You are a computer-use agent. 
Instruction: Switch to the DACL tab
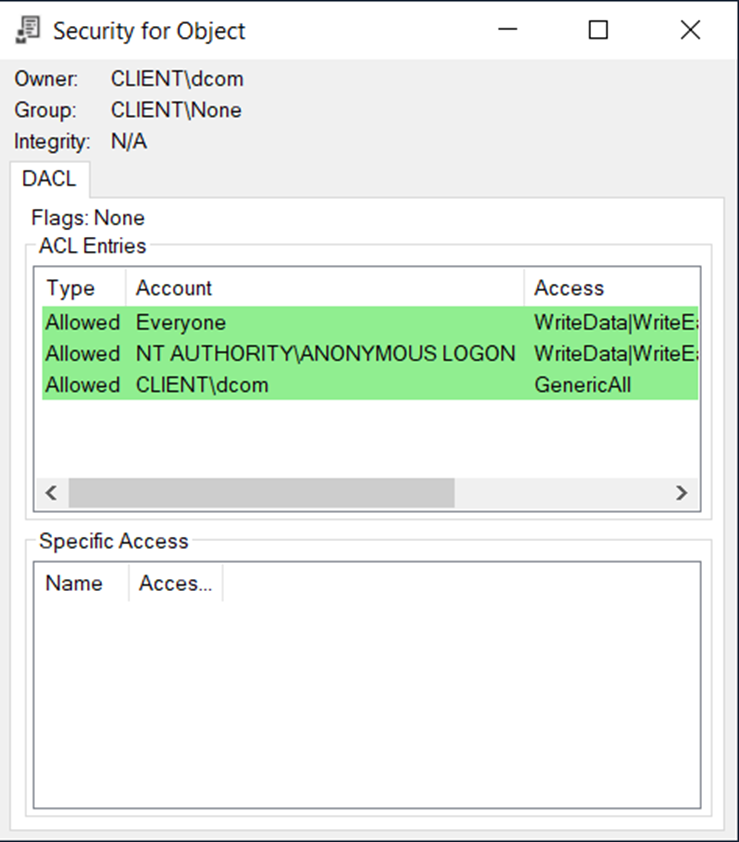(x=49, y=180)
